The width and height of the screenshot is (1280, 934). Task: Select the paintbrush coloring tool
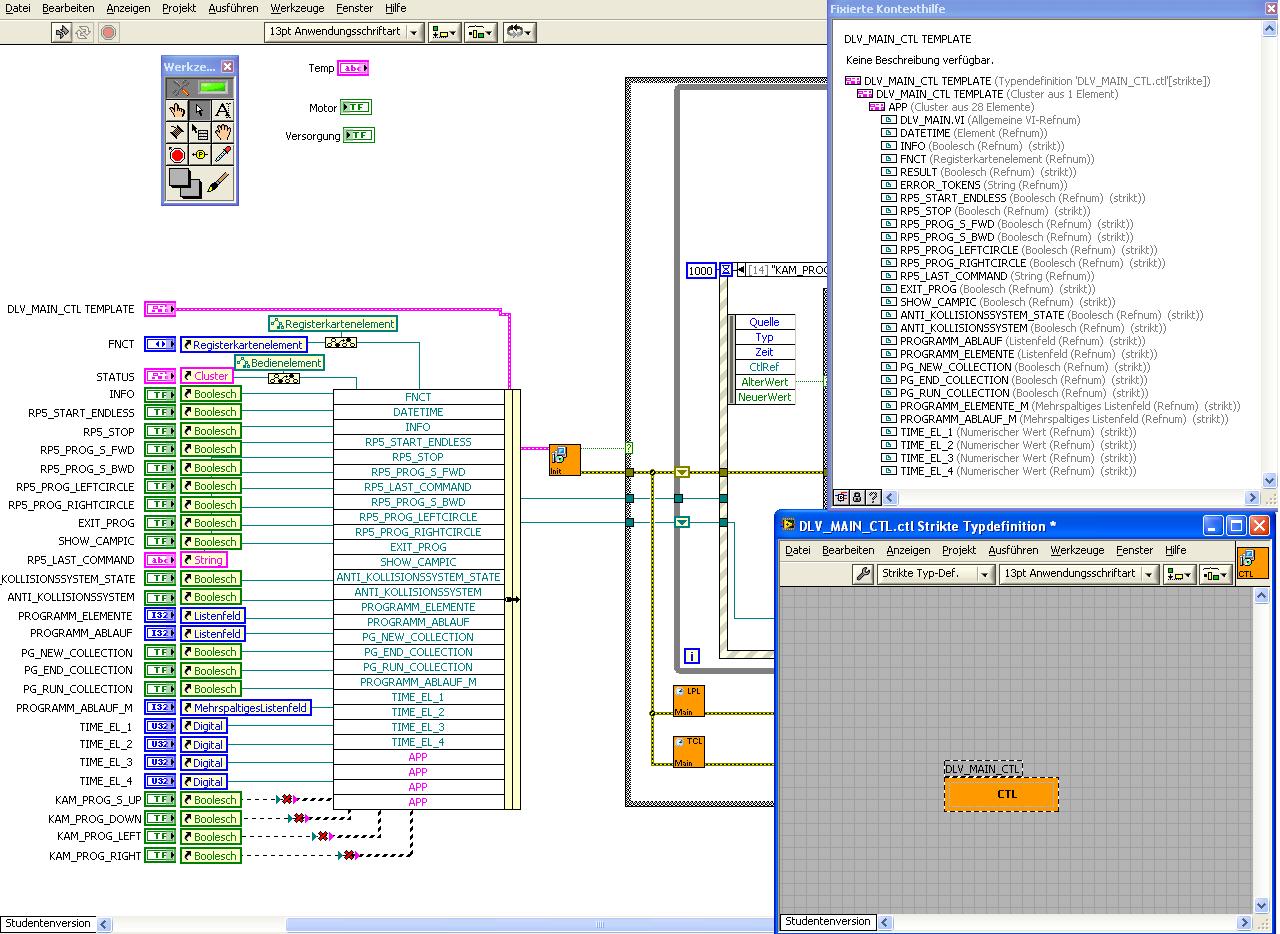tap(219, 183)
